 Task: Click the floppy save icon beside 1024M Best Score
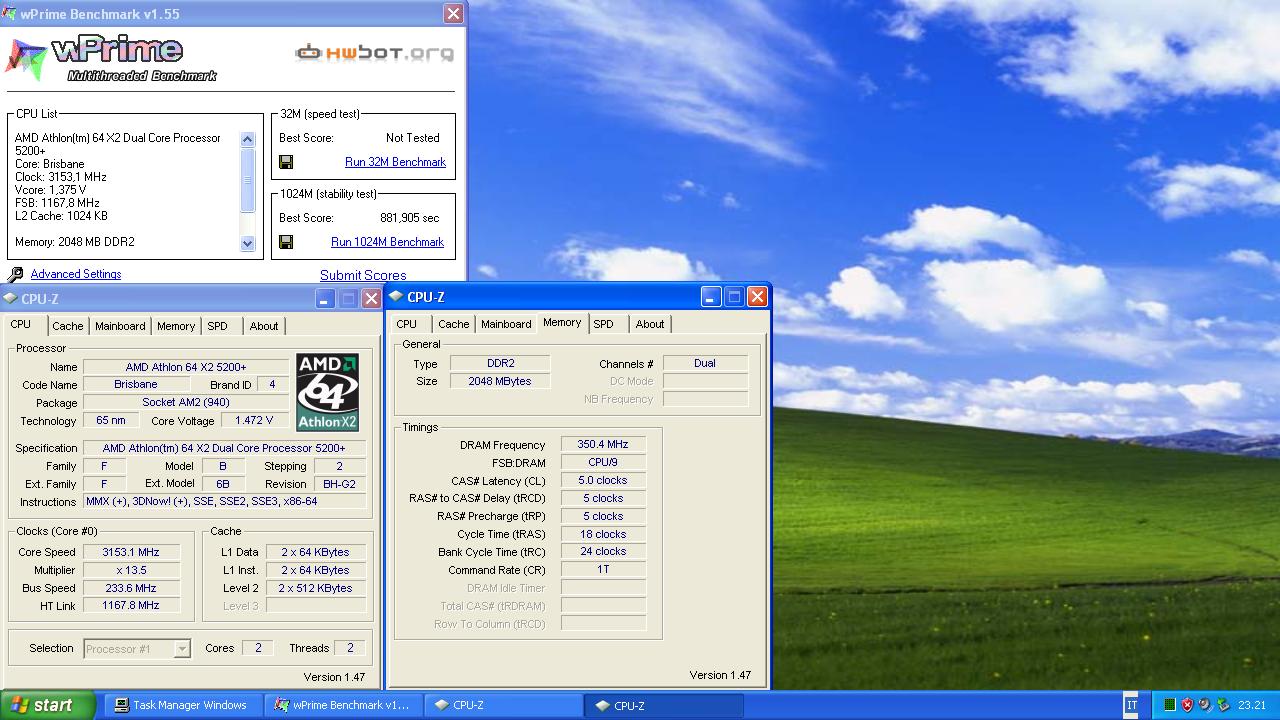coord(286,242)
